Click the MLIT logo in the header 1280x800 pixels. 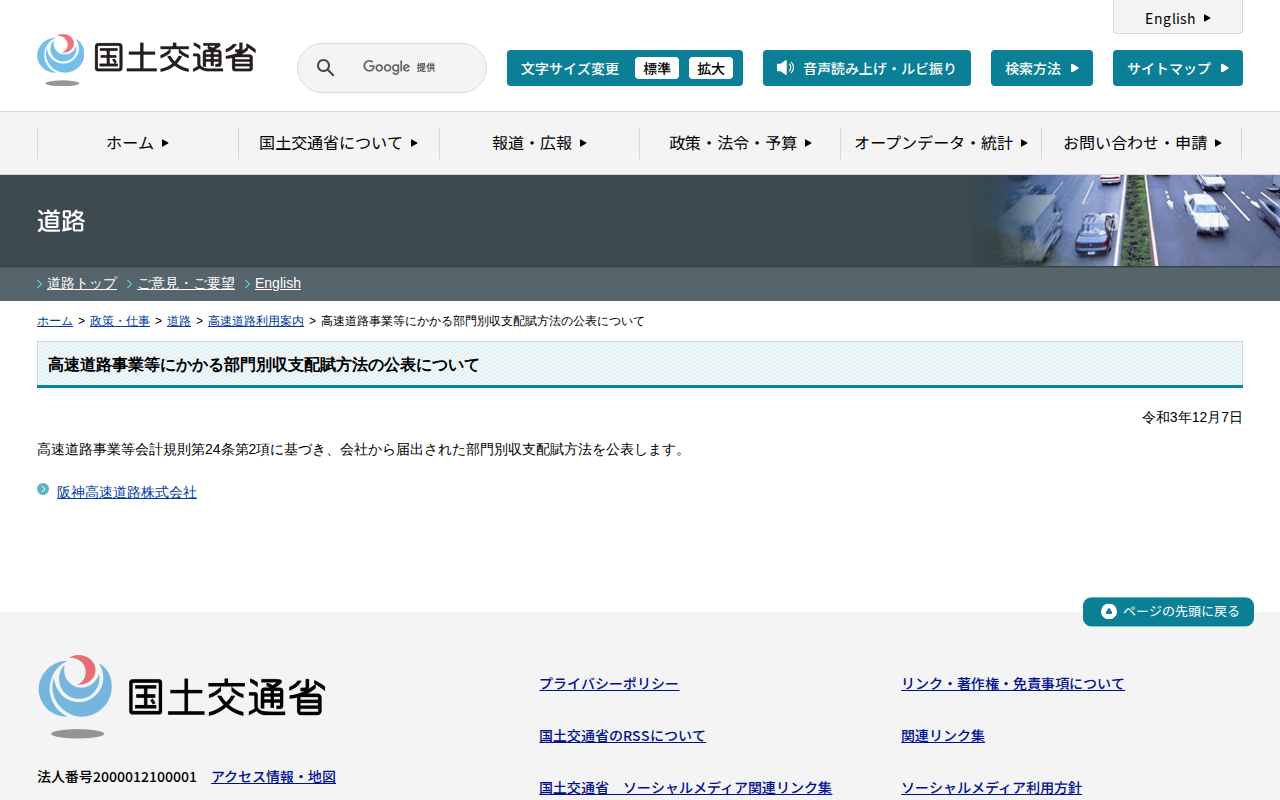(146, 59)
